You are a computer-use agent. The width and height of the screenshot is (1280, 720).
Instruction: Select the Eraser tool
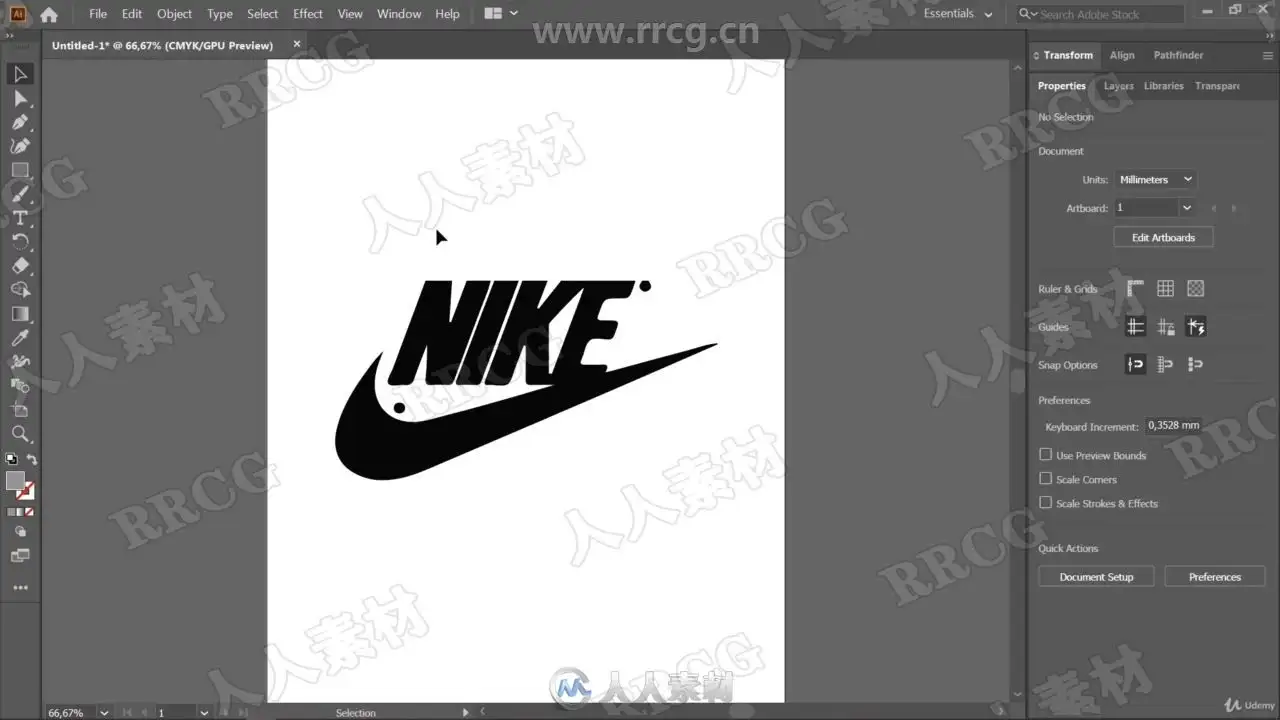click(20, 266)
